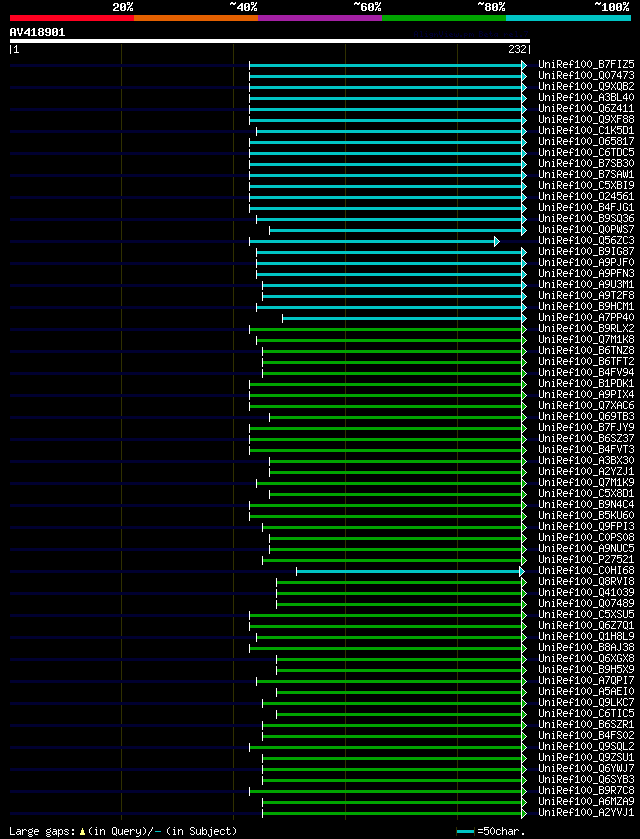Select the UniRef100_Q9XF88 entry
This screenshot has height=839, width=640.
coord(586,119)
